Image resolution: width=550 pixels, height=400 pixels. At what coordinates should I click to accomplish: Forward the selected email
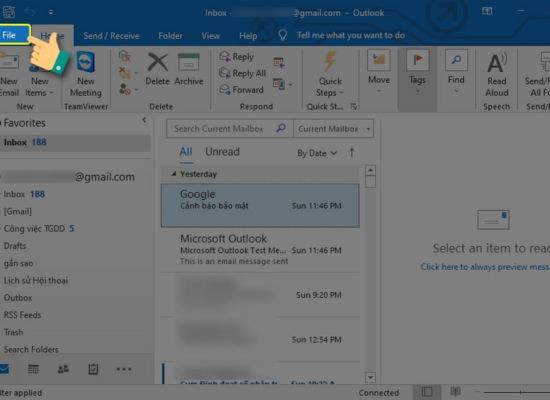pyautogui.click(x=241, y=89)
